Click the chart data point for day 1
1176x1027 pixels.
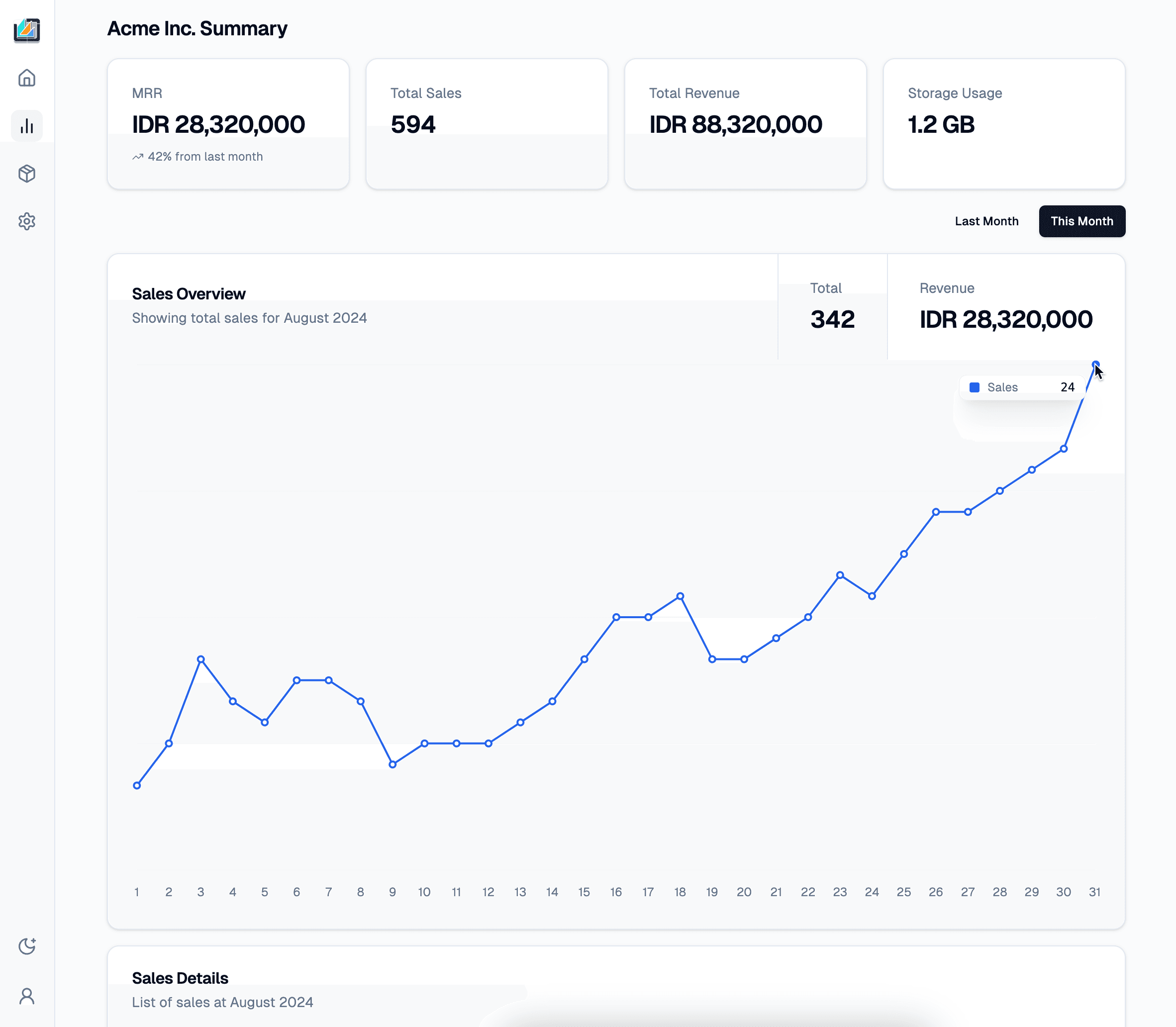coord(137,785)
